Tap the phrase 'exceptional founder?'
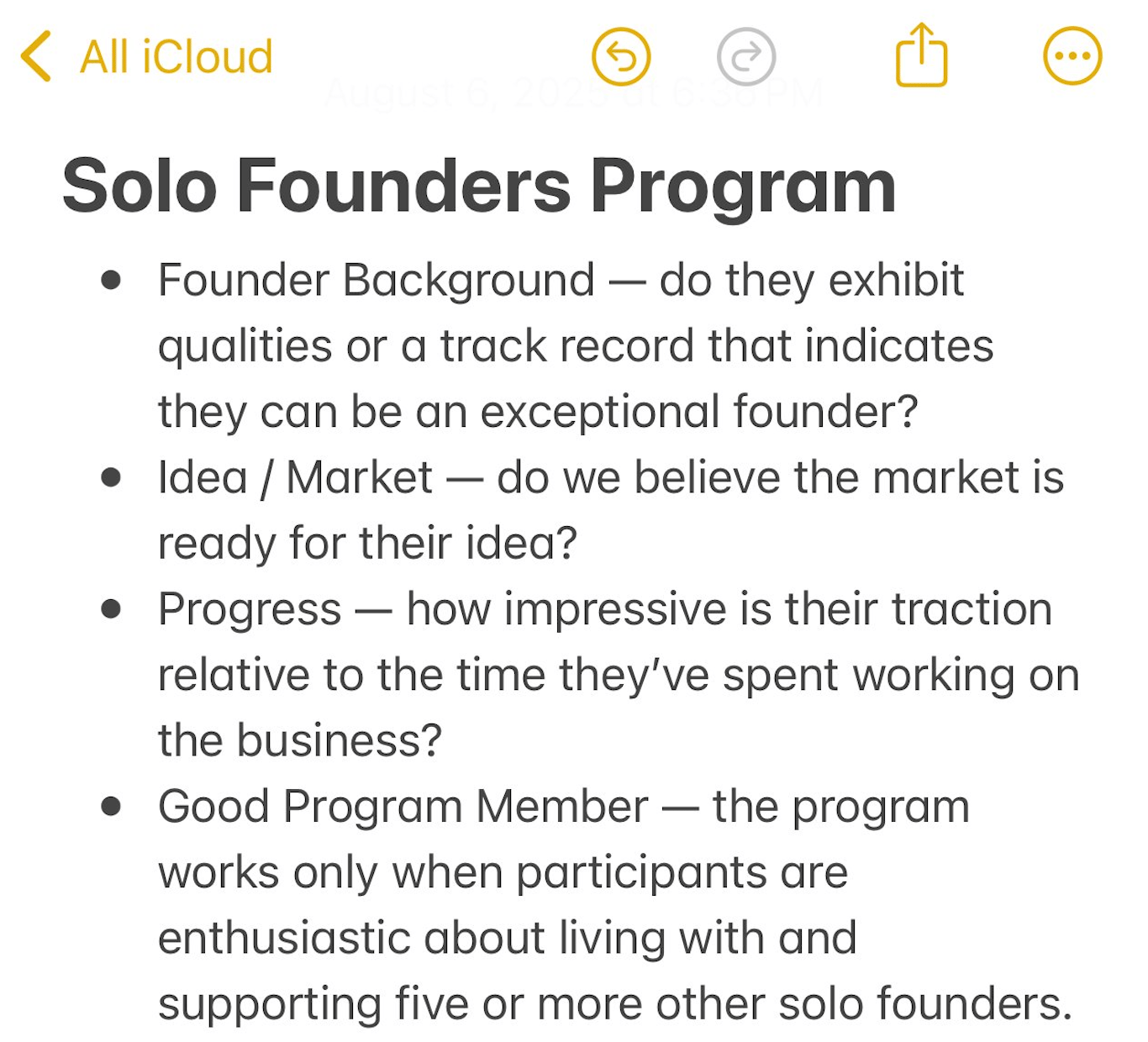The width and height of the screenshot is (1148, 1042). [699, 412]
